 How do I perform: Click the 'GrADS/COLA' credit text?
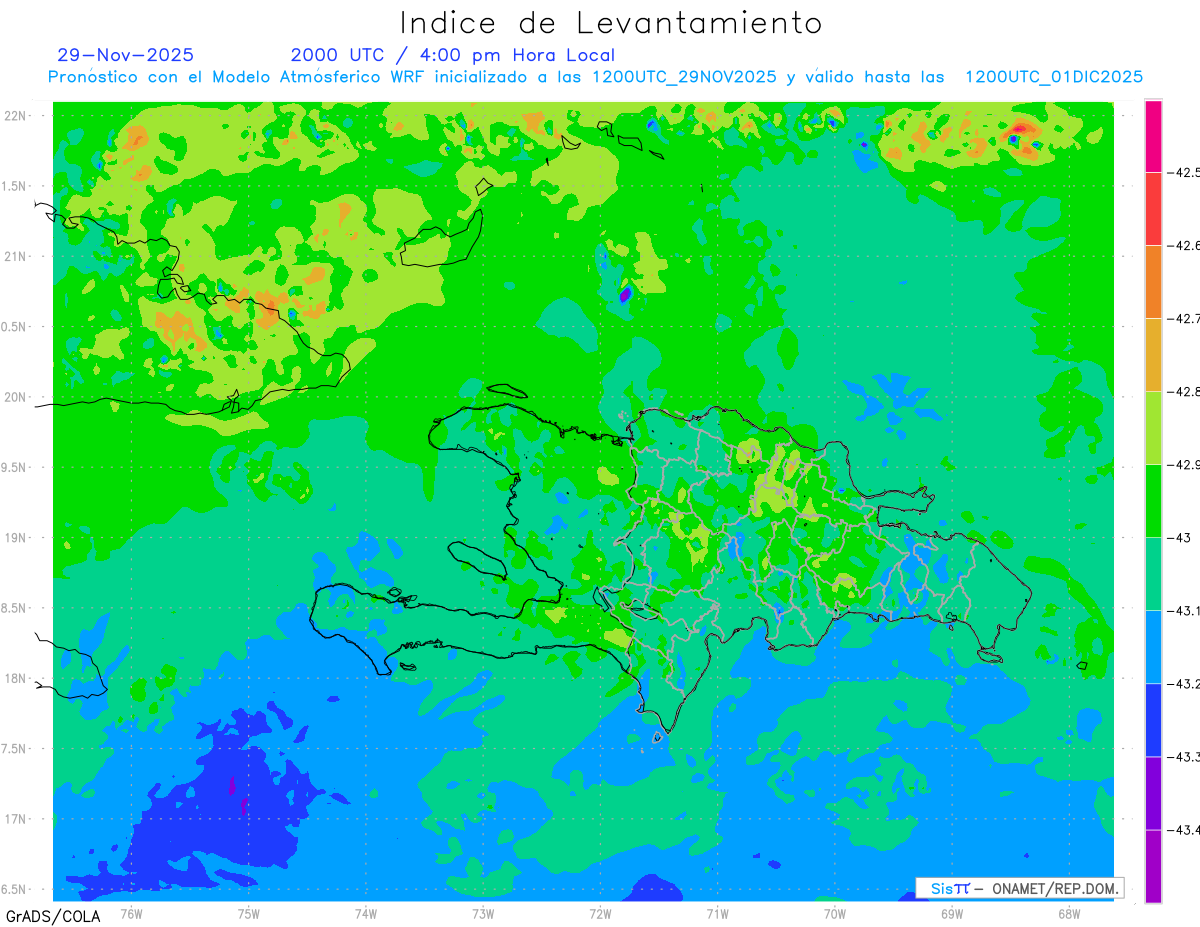(53, 916)
